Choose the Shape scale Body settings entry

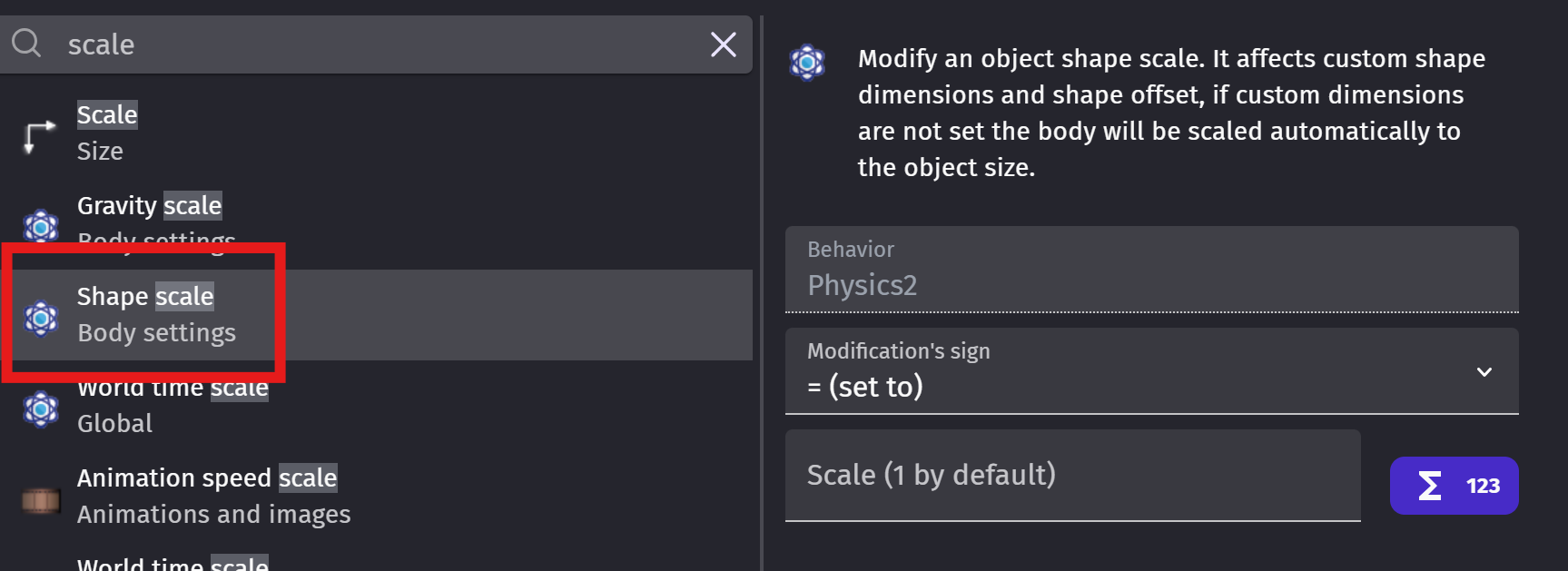pos(156,314)
